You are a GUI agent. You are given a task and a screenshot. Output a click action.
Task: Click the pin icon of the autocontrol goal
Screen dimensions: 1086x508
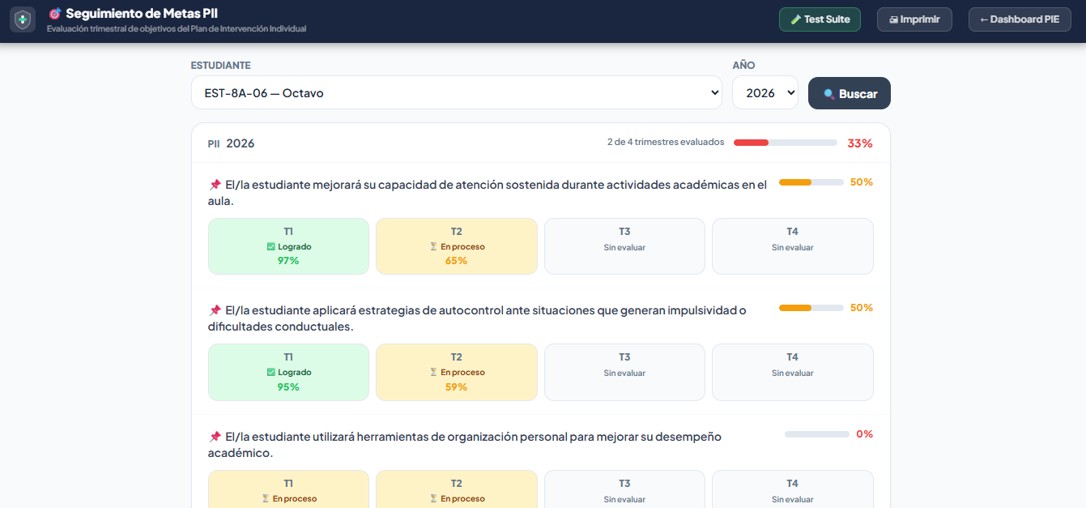click(215, 310)
